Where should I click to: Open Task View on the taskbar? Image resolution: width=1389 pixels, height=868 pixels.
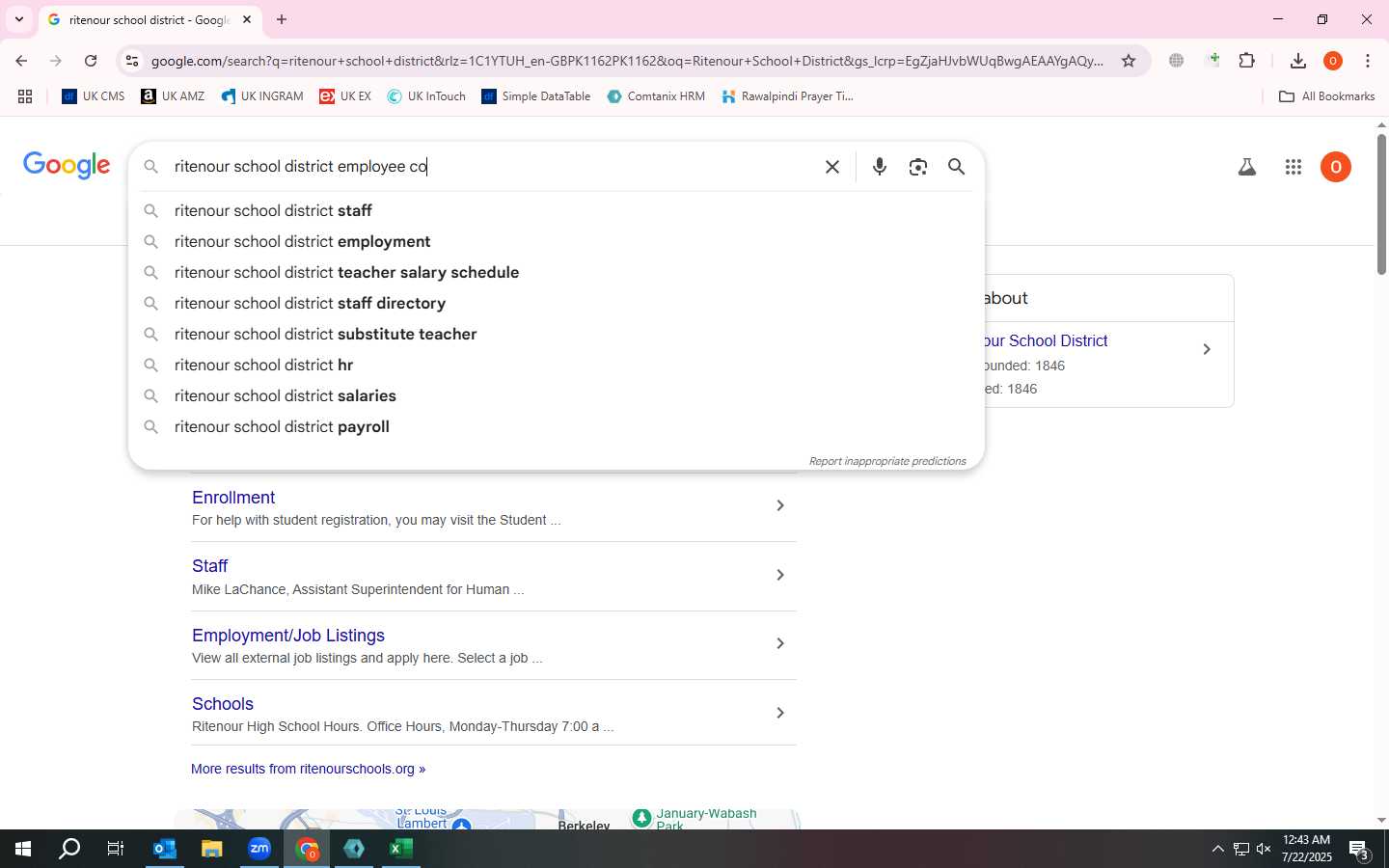tap(116, 849)
